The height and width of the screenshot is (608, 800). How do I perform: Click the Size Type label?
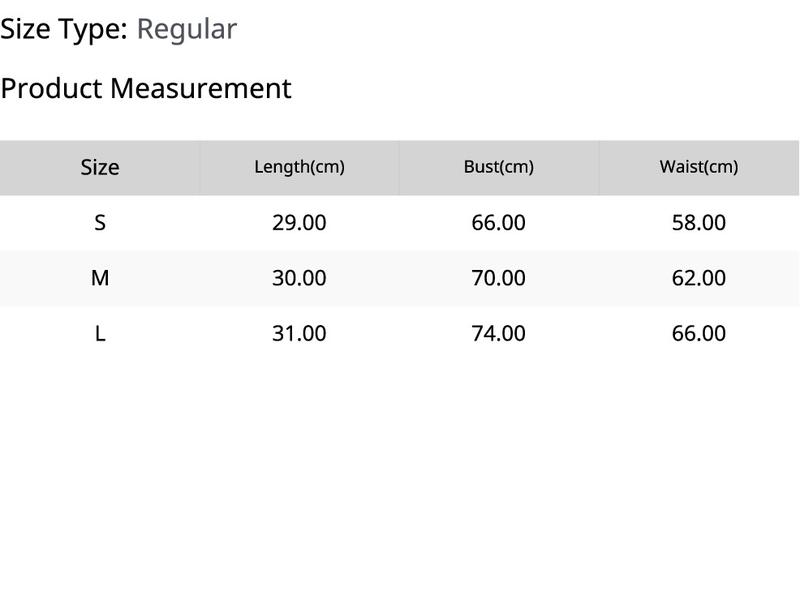click(64, 29)
